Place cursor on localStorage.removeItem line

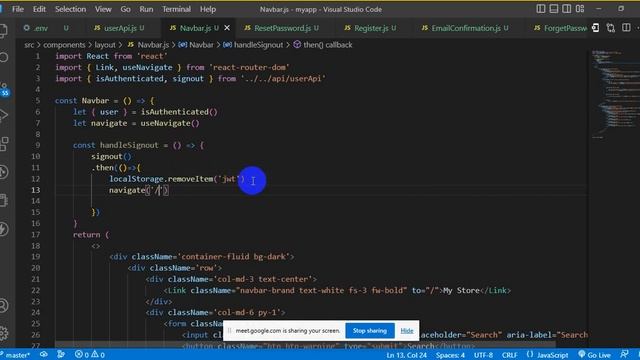click(x=177, y=179)
